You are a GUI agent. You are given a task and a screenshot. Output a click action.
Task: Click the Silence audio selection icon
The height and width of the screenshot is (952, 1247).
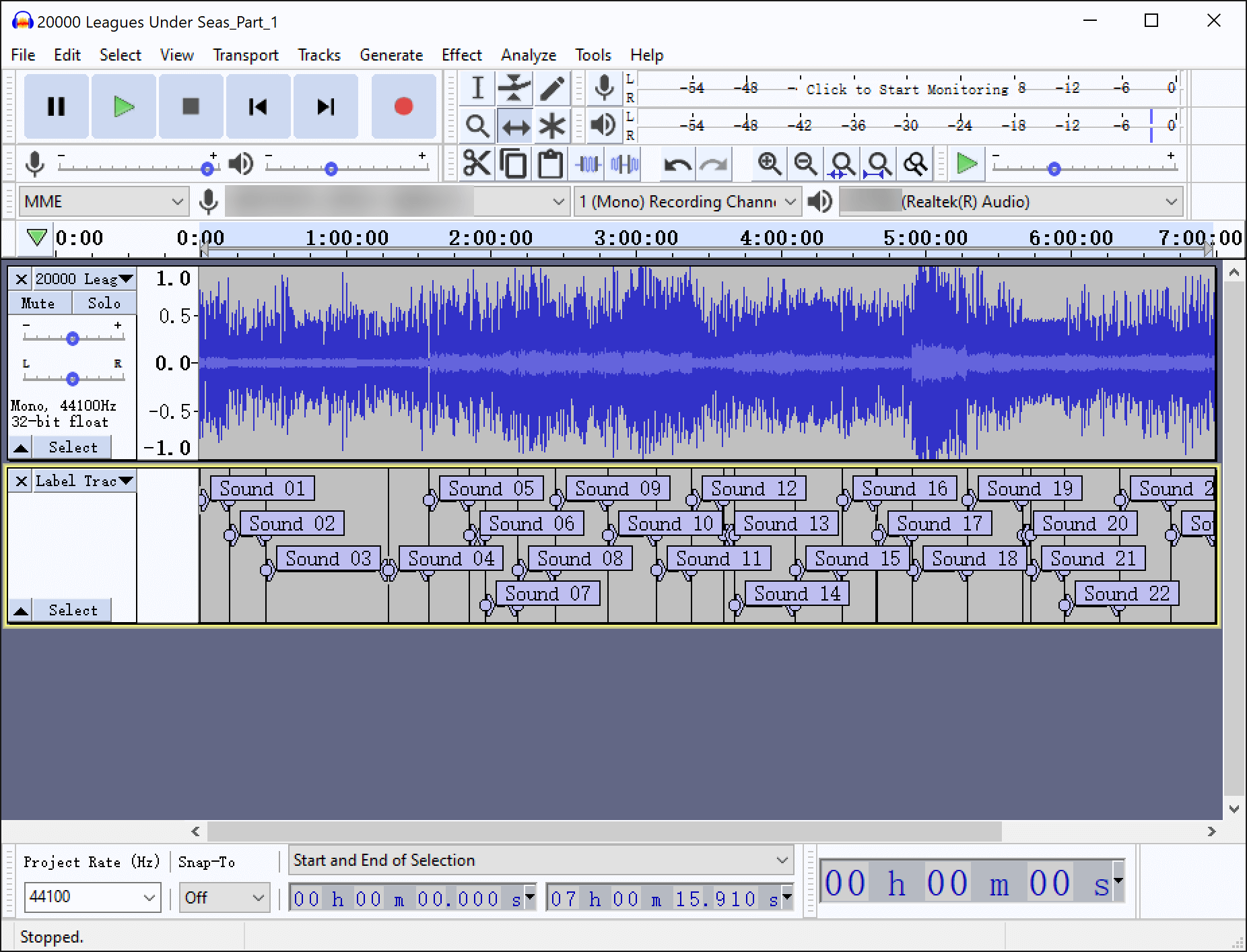coord(625,164)
